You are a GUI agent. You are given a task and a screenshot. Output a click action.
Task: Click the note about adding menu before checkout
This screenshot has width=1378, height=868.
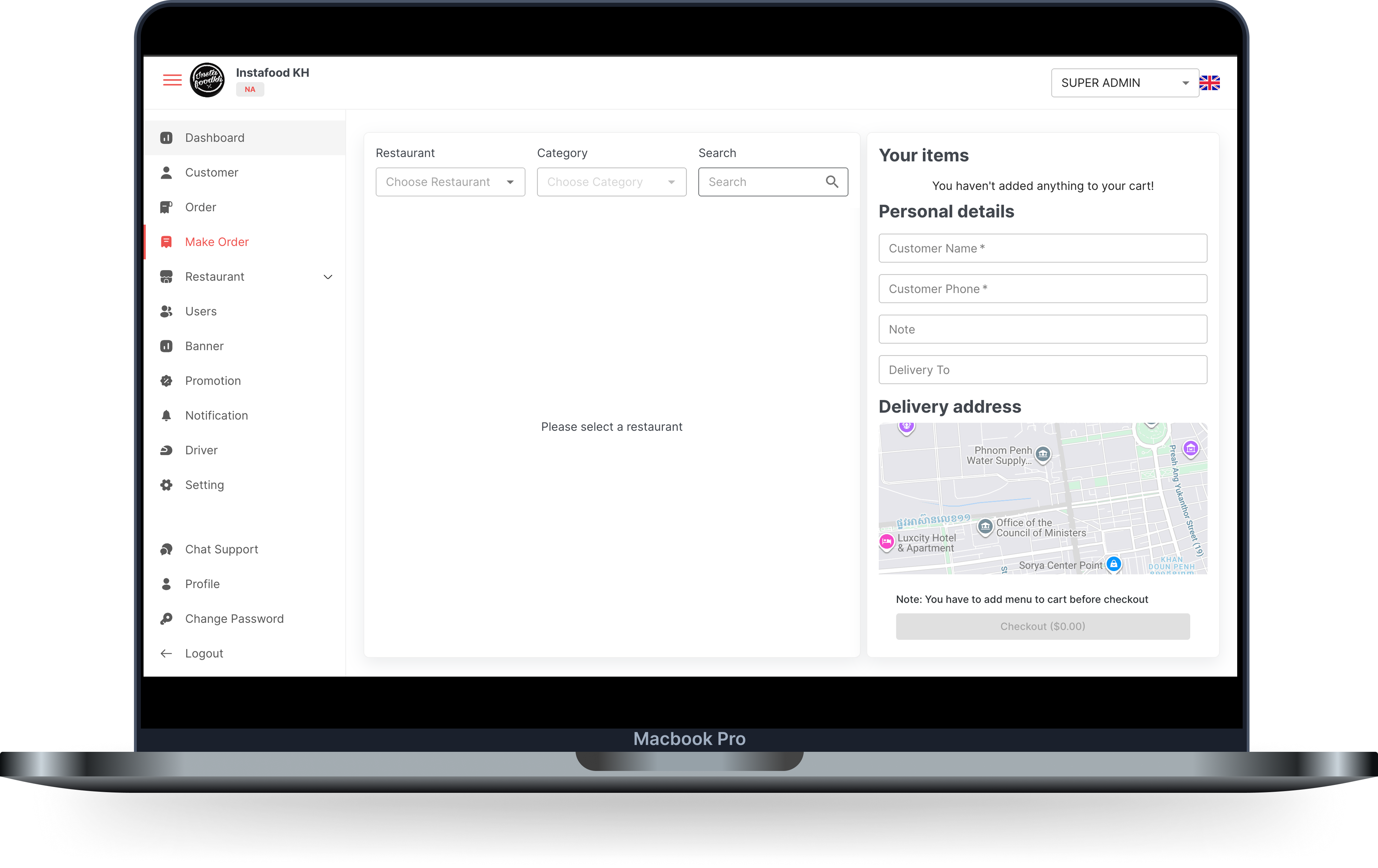pos(1022,599)
